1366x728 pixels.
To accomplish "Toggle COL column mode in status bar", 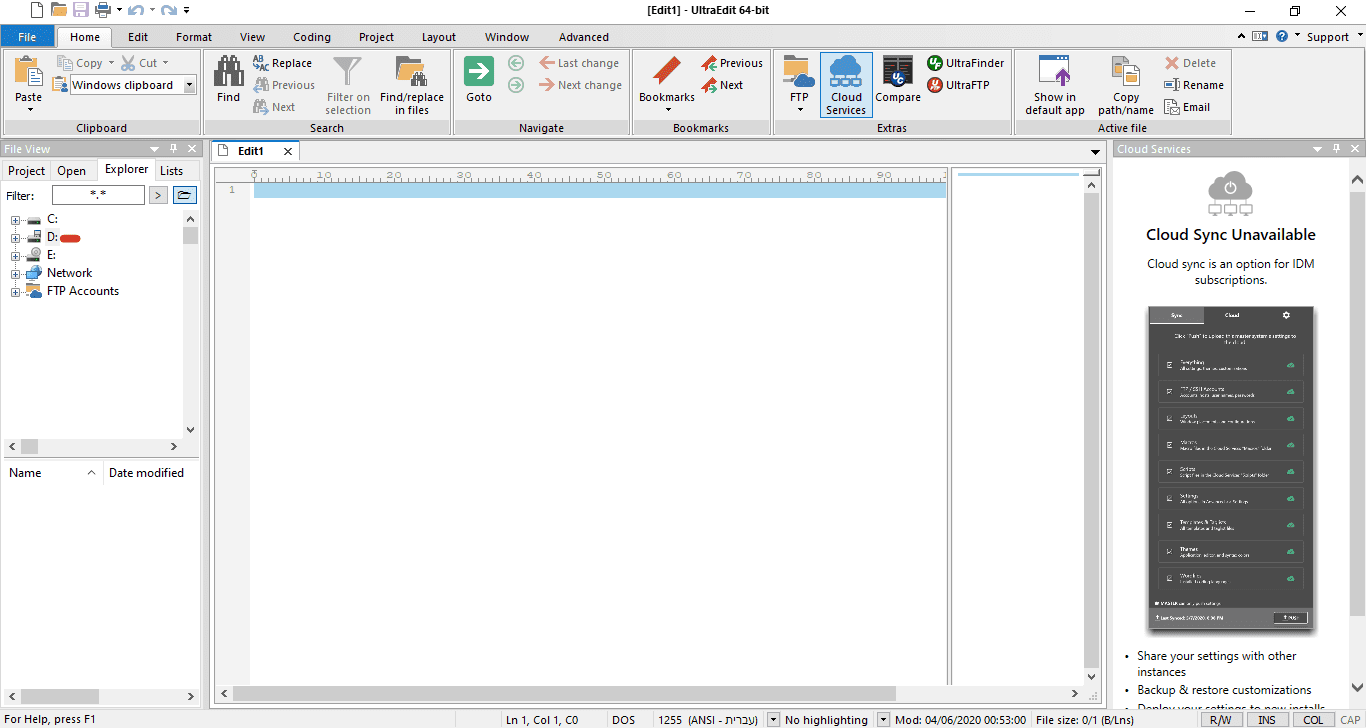I will click(1313, 719).
